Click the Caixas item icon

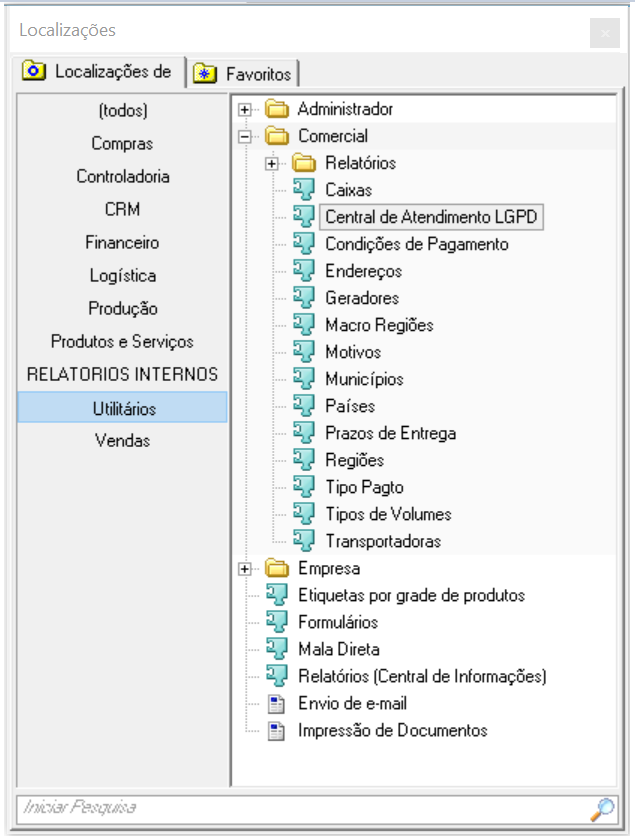304,189
